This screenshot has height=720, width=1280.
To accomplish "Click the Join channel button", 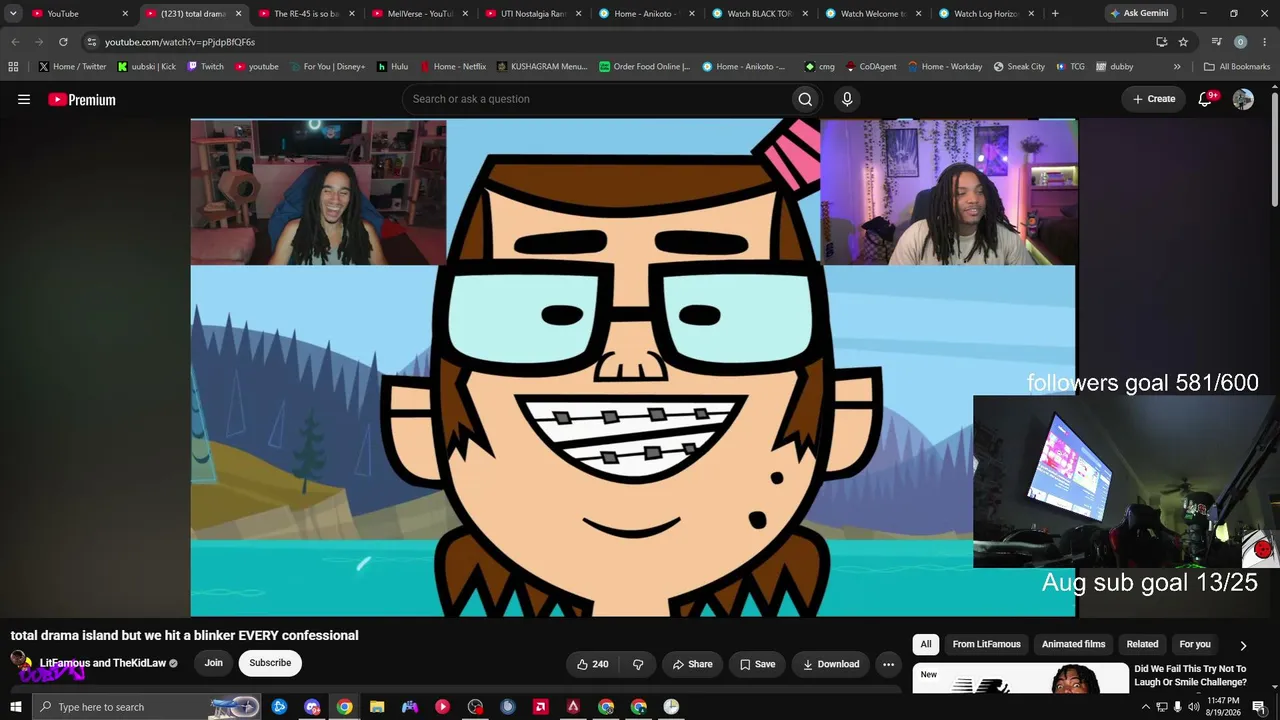I will point(213,663).
